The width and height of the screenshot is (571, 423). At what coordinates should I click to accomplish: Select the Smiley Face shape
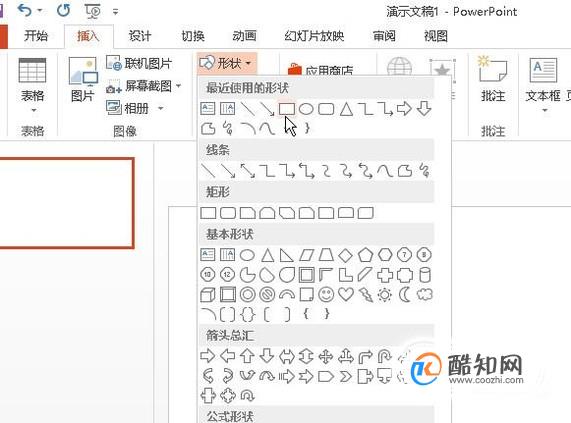point(326,294)
